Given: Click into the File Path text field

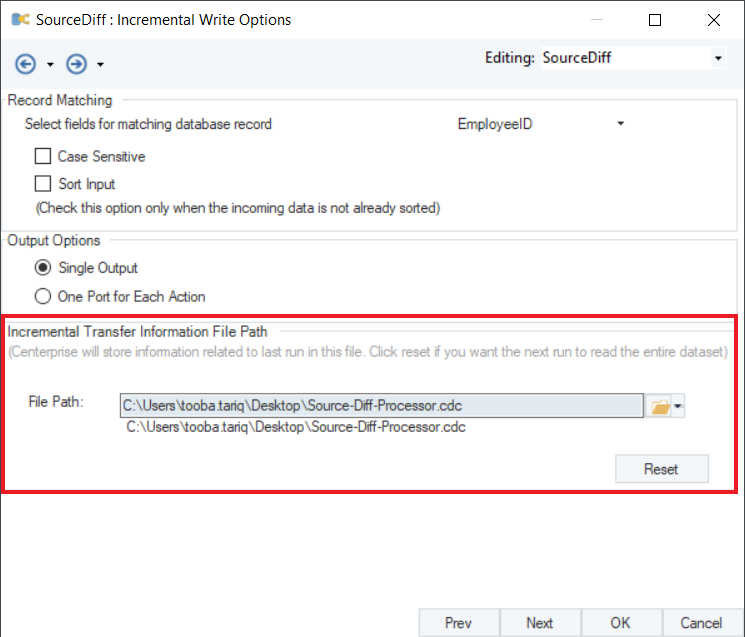Looking at the screenshot, I should point(380,405).
